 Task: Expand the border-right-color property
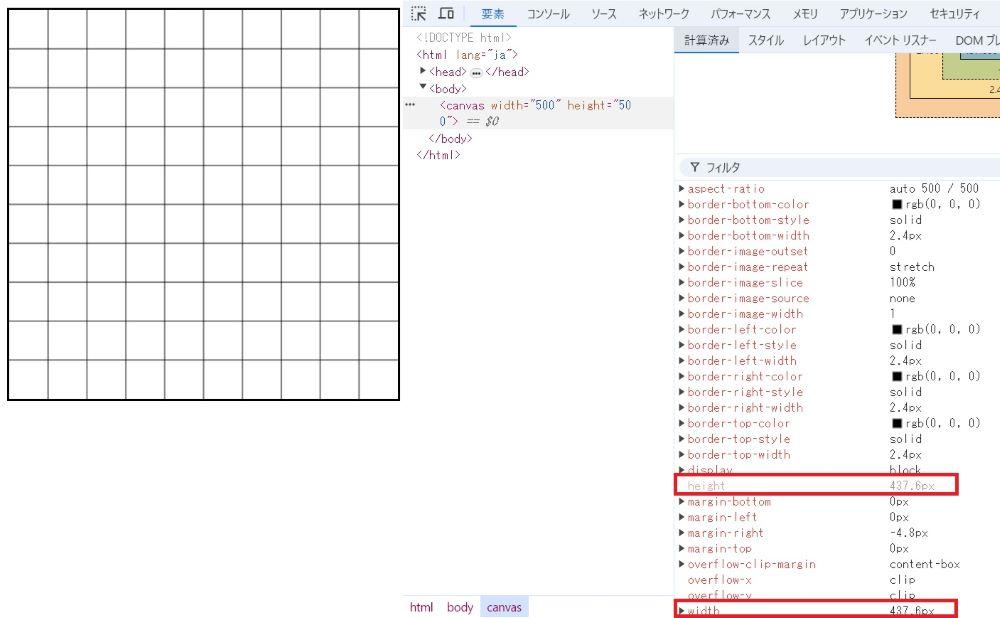pyautogui.click(x=681, y=376)
